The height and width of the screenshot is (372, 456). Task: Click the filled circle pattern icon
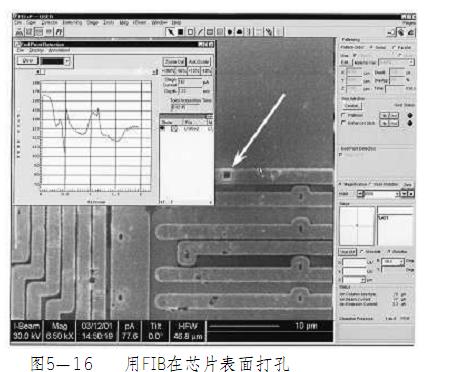click(x=230, y=32)
